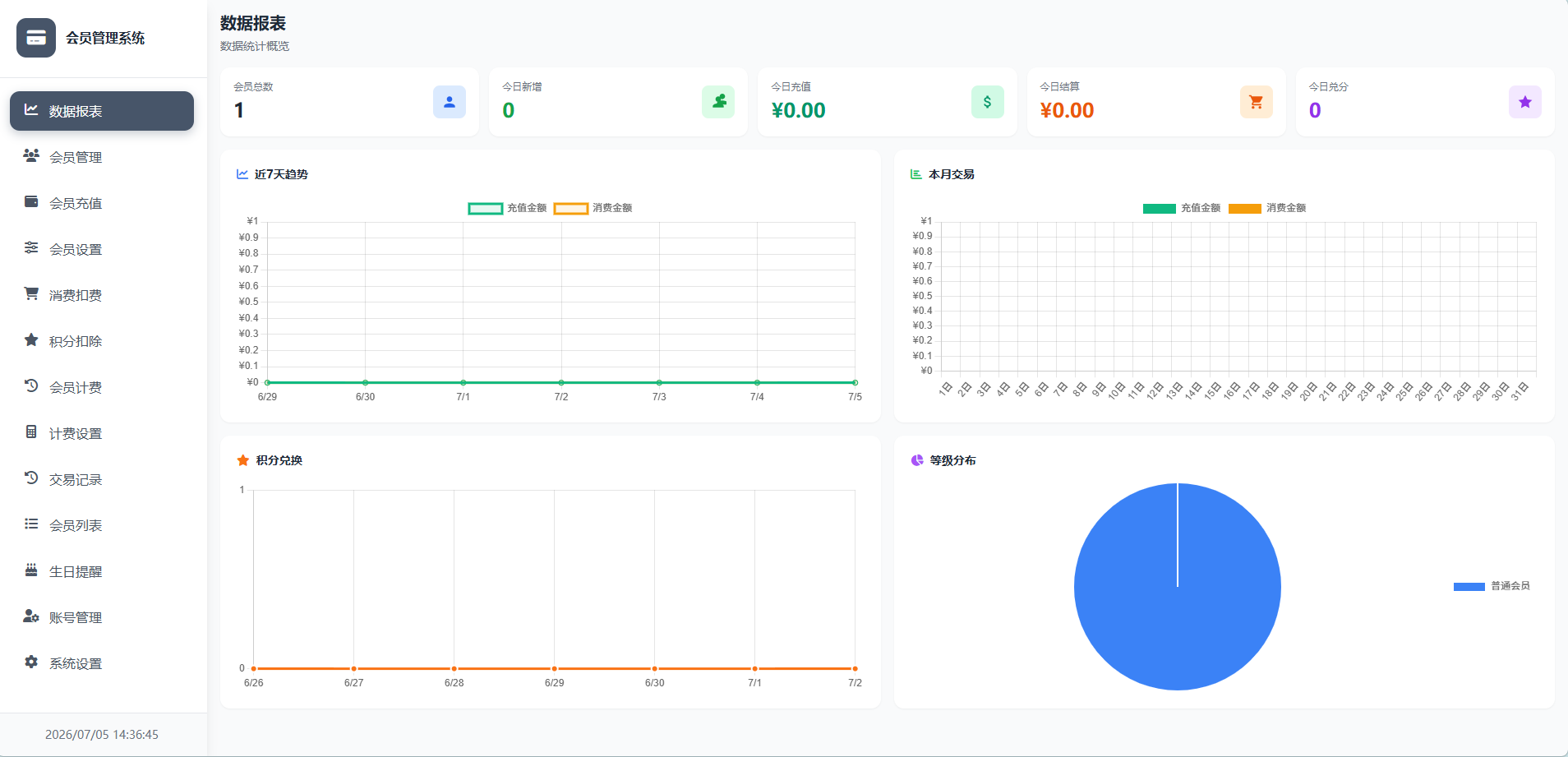Click the 数据统计概览 subtitle
1568x757 pixels.
click(x=255, y=46)
